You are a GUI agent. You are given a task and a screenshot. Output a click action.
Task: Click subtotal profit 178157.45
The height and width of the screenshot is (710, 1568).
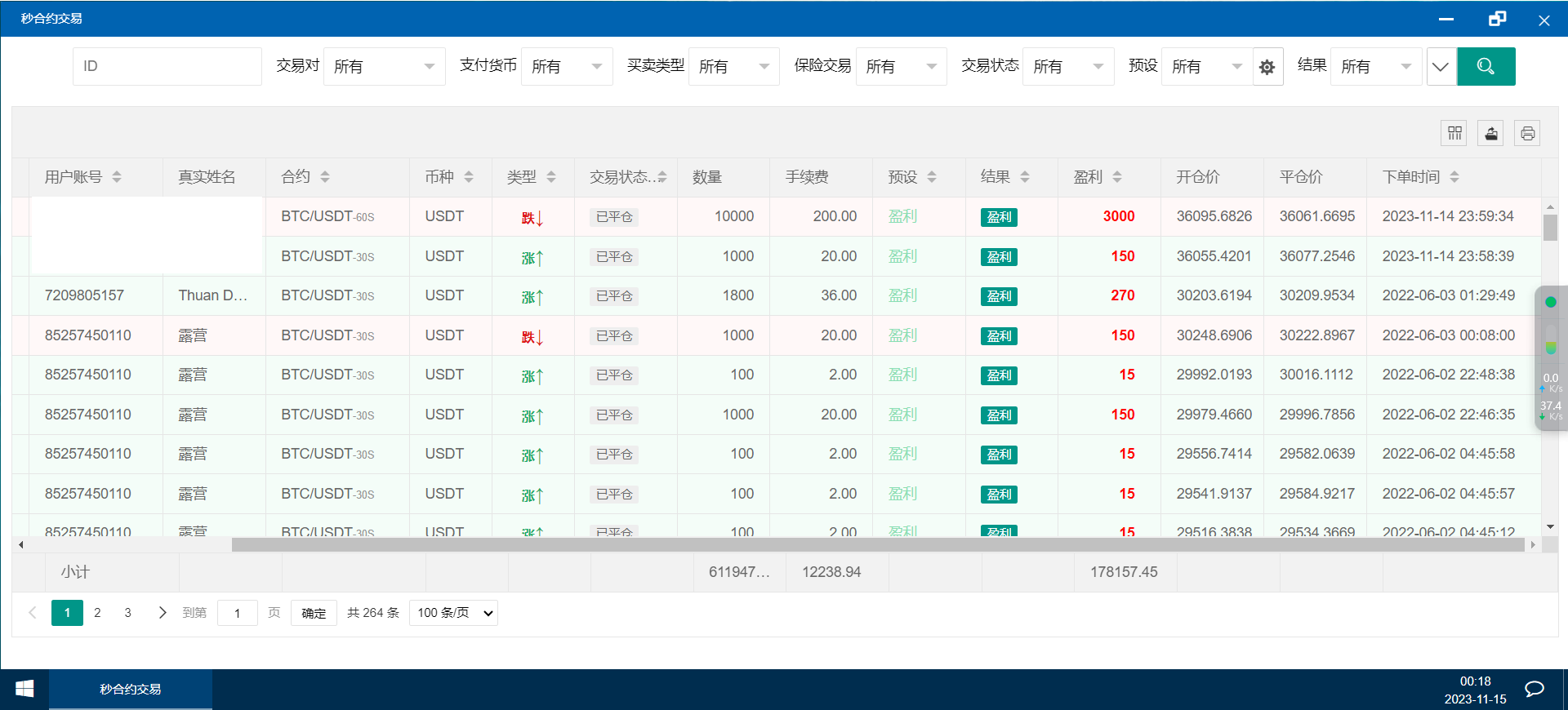[1124, 572]
